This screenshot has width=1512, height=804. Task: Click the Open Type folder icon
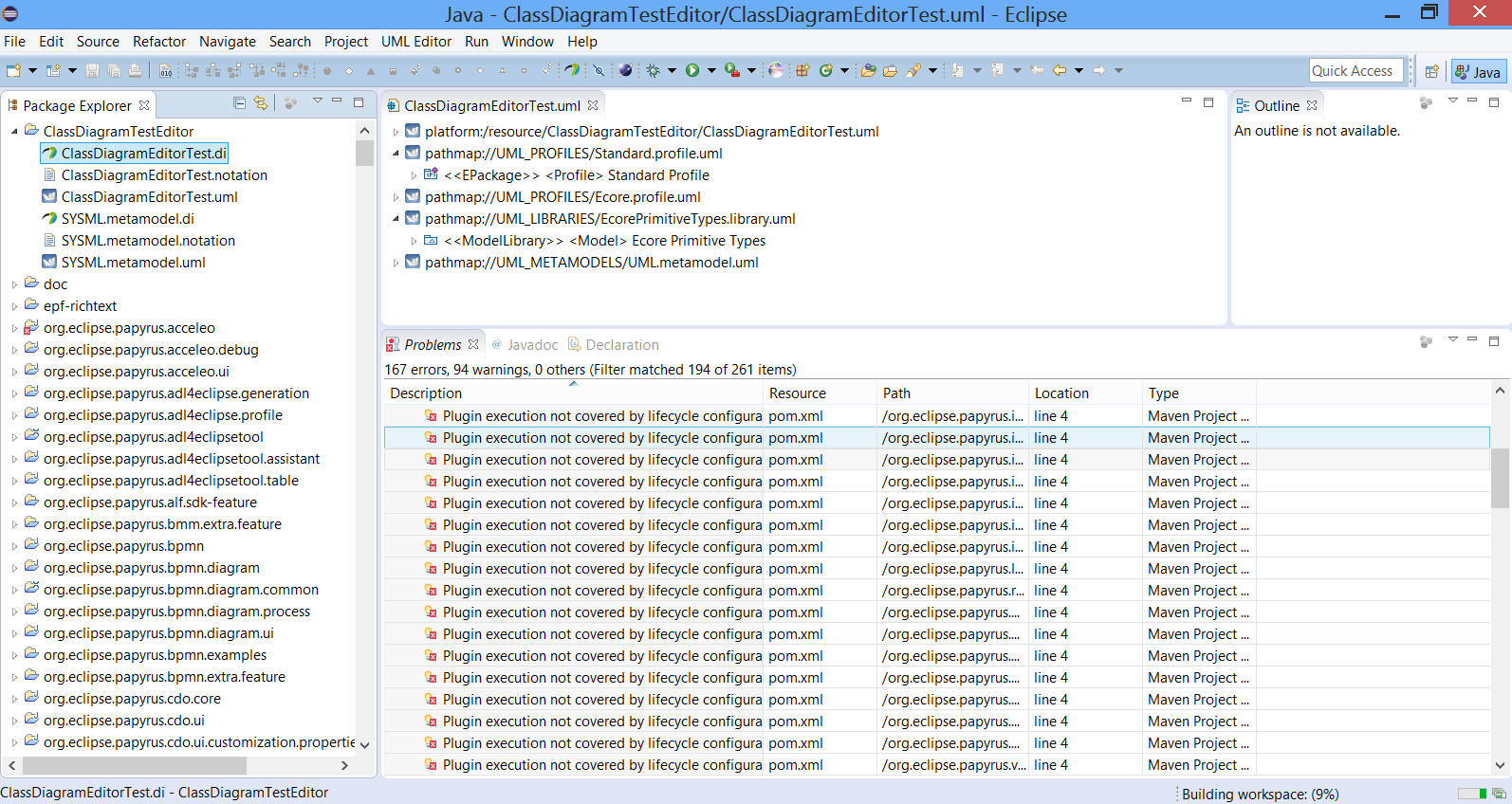click(868, 70)
